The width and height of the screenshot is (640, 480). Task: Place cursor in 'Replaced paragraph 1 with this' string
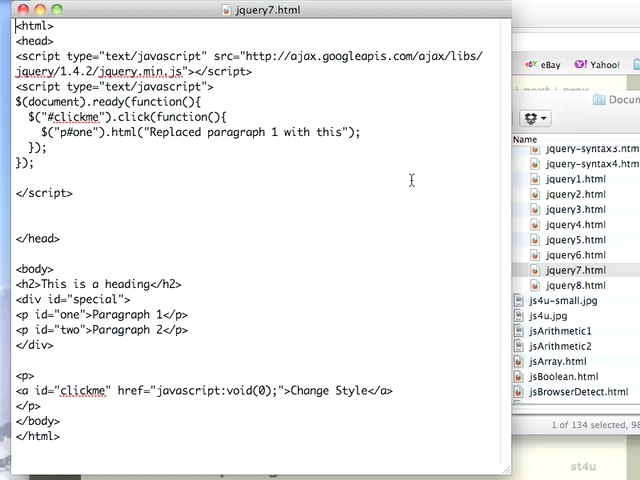(x=245, y=132)
